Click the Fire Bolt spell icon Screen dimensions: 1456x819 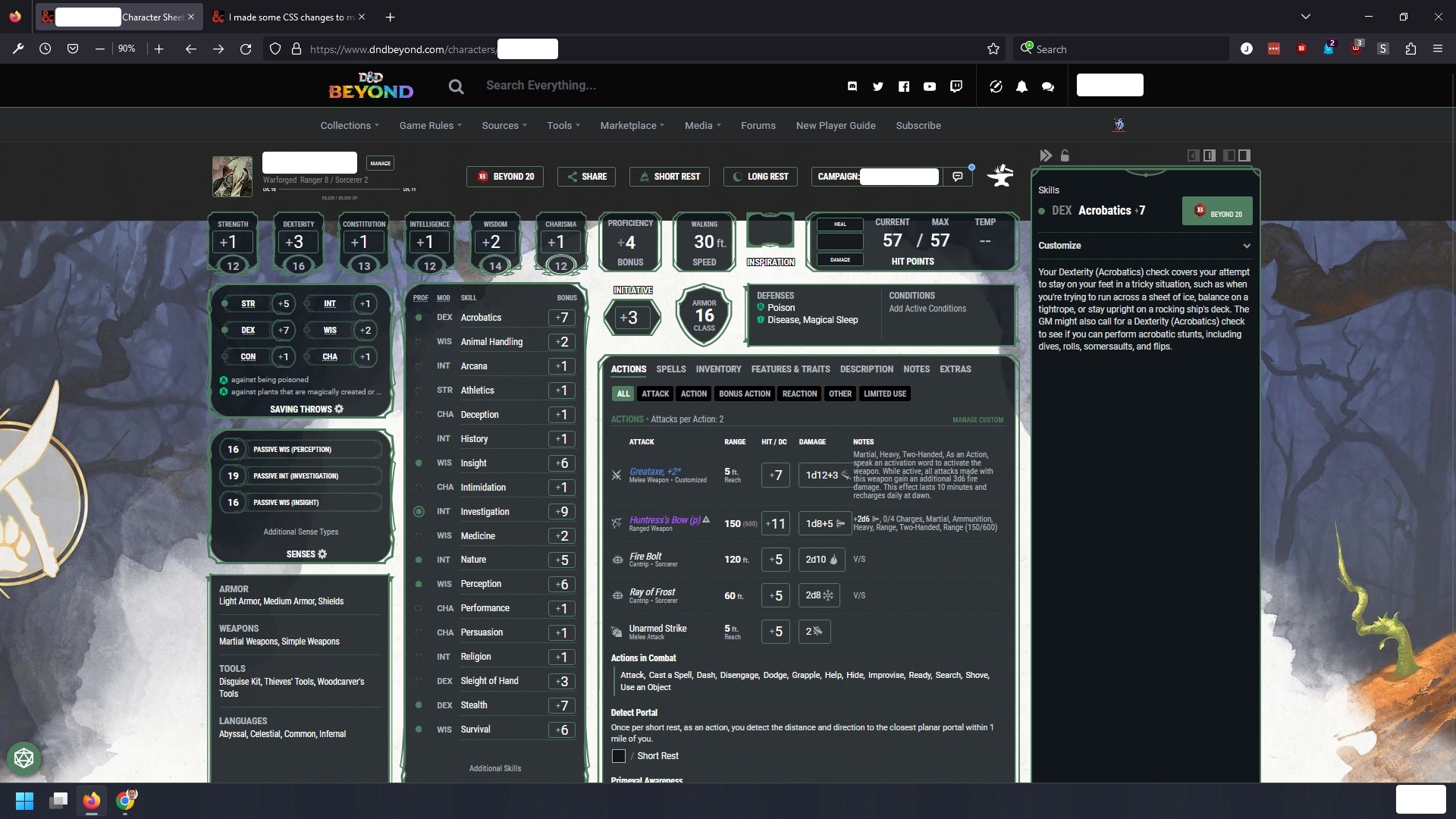[617, 560]
